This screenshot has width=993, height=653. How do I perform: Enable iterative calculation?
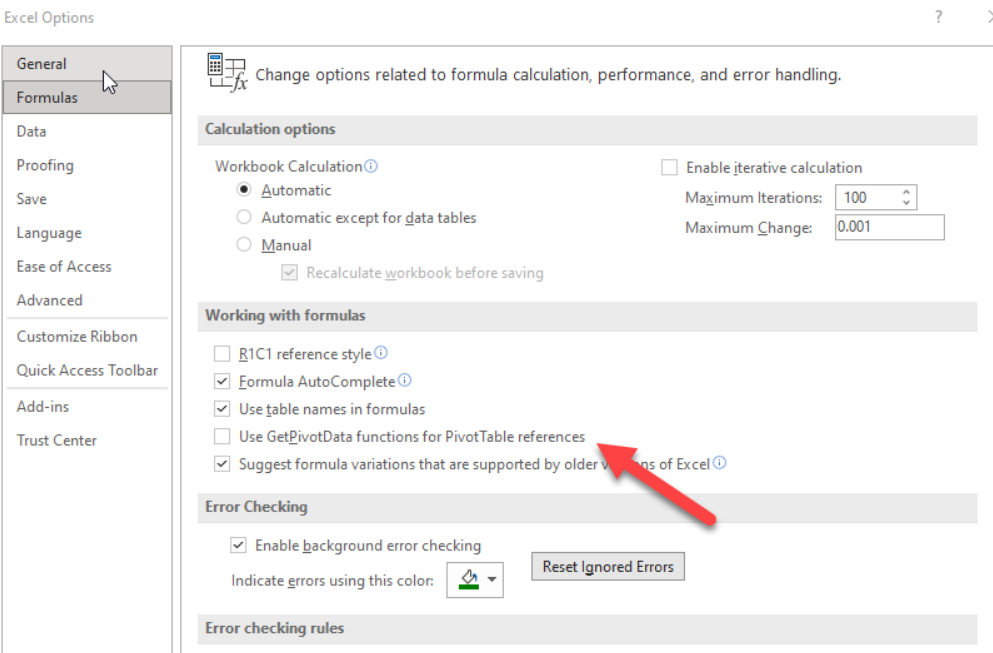[x=669, y=167]
